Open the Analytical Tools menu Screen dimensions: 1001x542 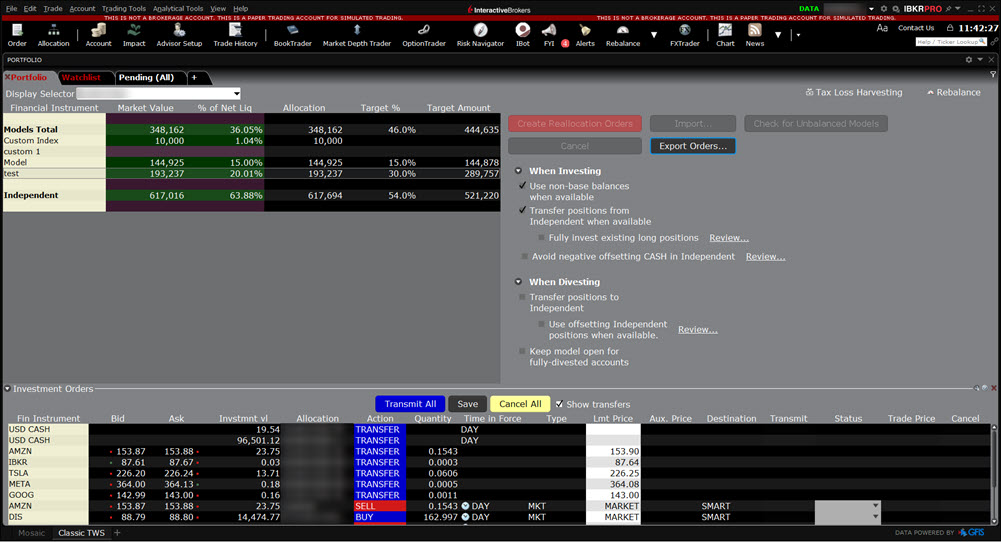pos(177,9)
